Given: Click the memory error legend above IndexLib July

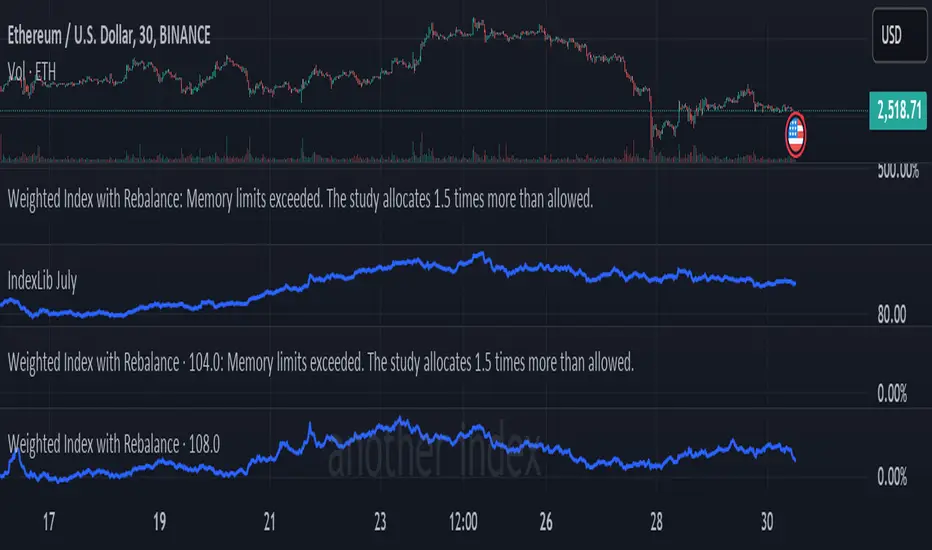Looking at the screenshot, I should 301,199.
